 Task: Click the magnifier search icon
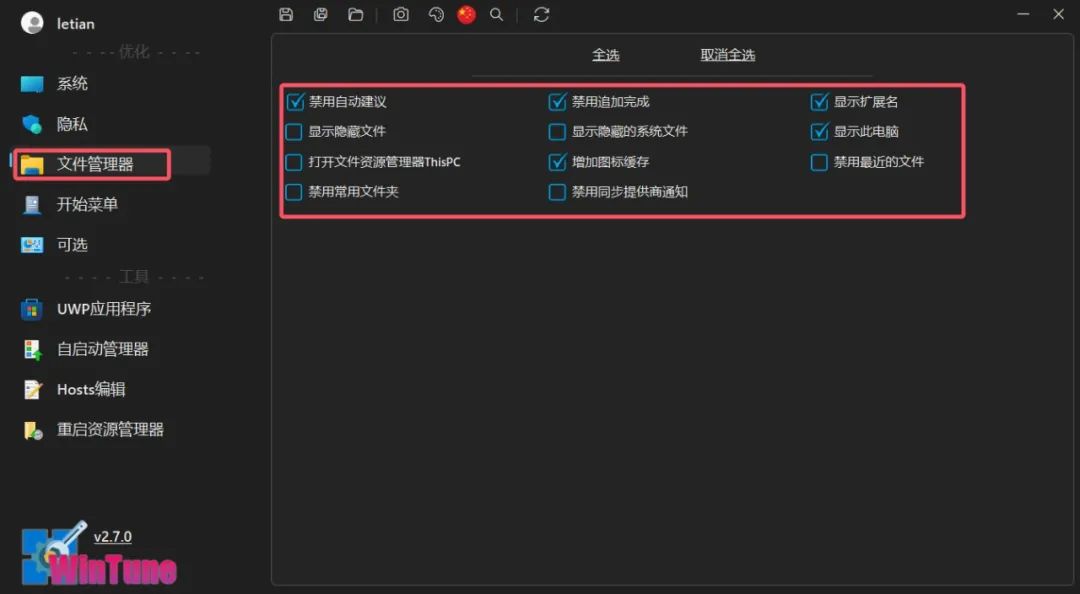pos(496,15)
